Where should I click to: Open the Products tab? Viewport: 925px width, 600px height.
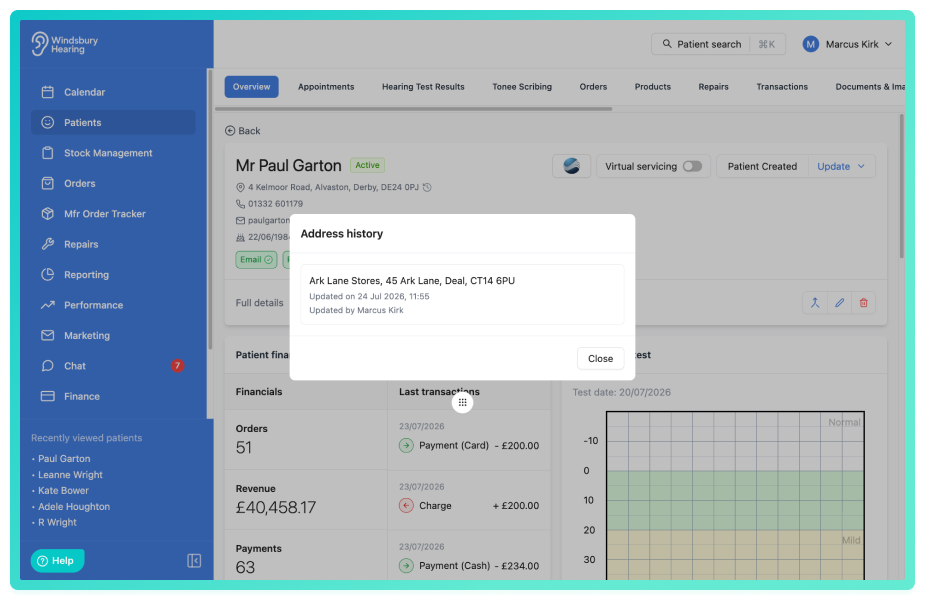click(x=652, y=87)
